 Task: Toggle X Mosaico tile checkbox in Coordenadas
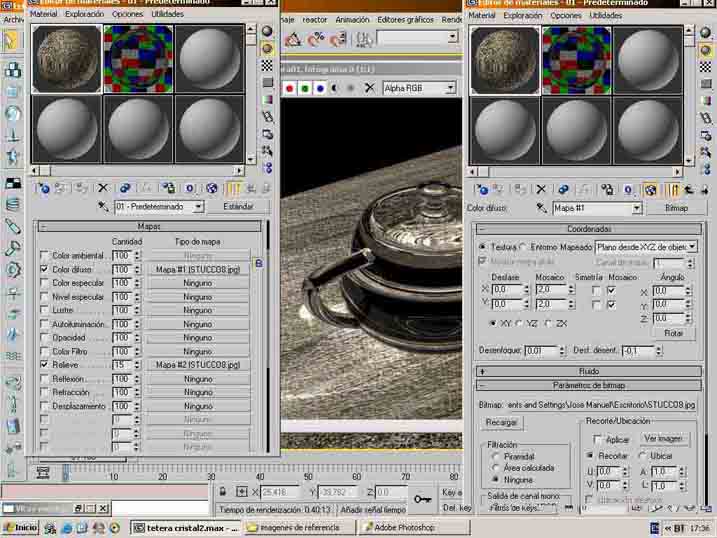pyautogui.click(x=611, y=290)
